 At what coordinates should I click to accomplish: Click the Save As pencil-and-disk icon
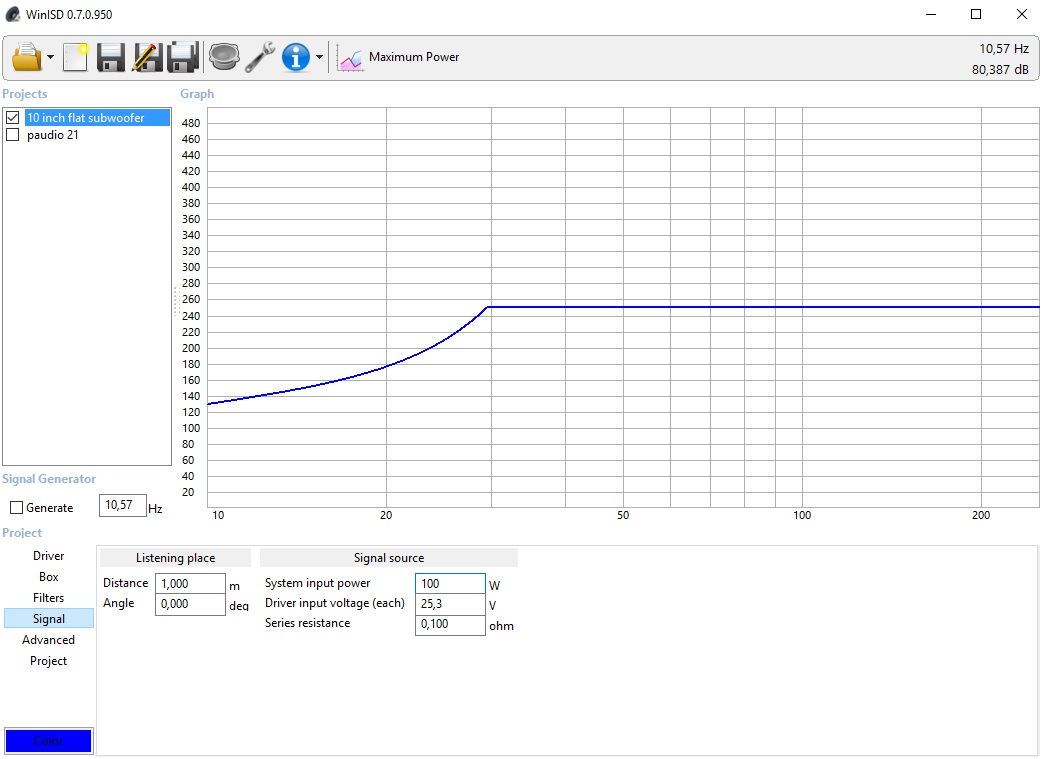pos(147,57)
